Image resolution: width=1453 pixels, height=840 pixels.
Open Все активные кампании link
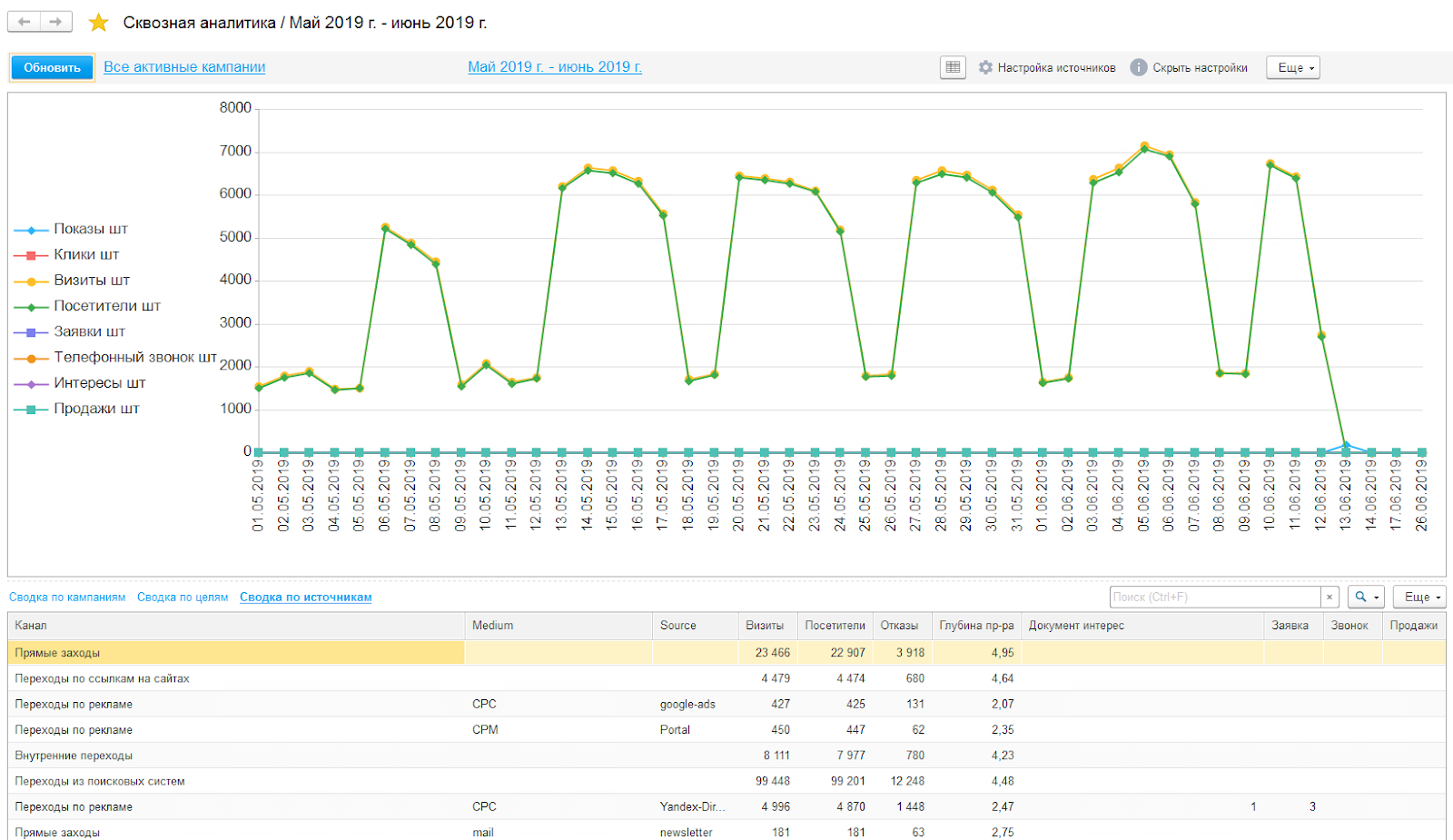(184, 67)
